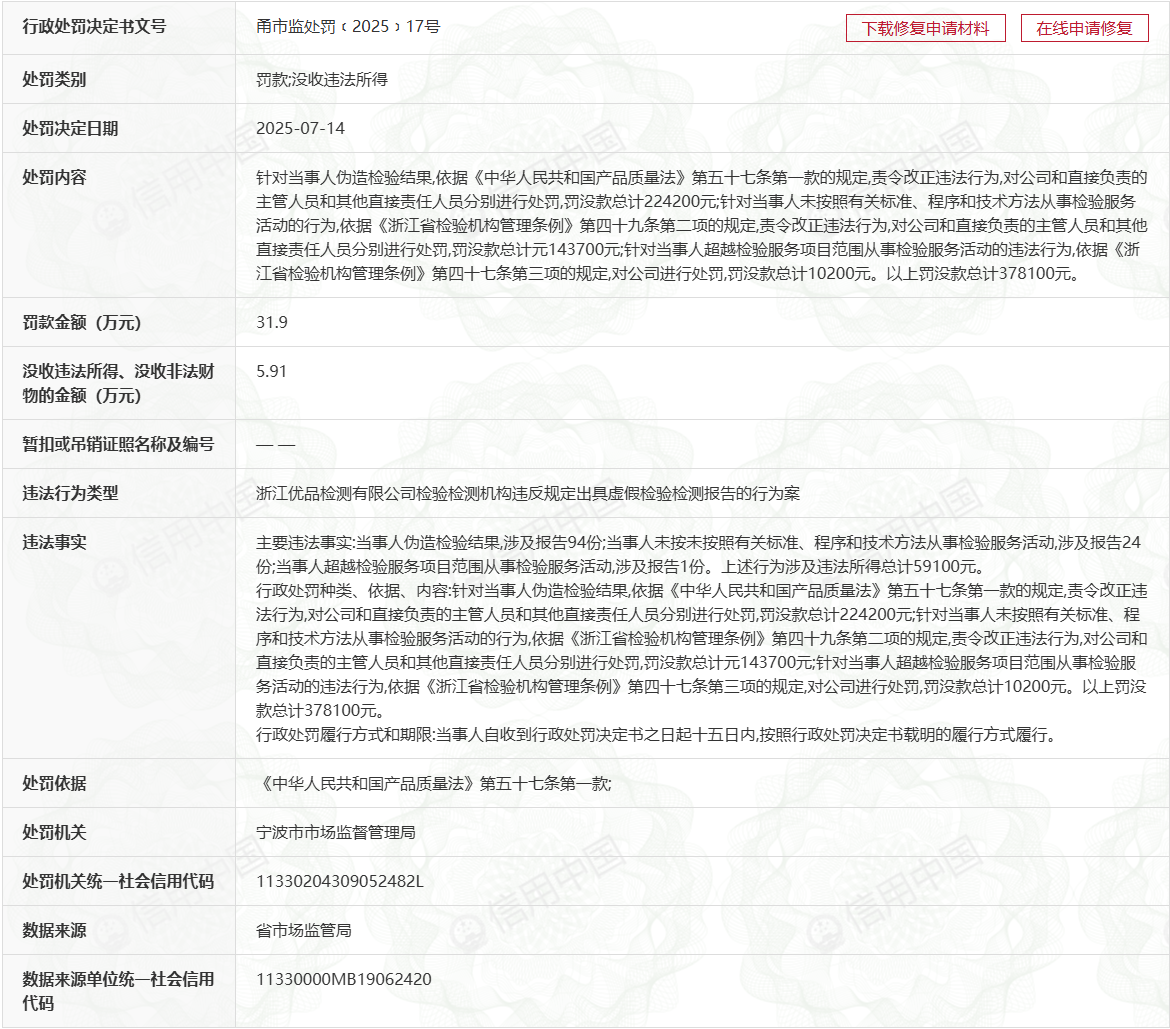
Task: Click the credit code 11330000MB19062420
Action: [x=344, y=980]
